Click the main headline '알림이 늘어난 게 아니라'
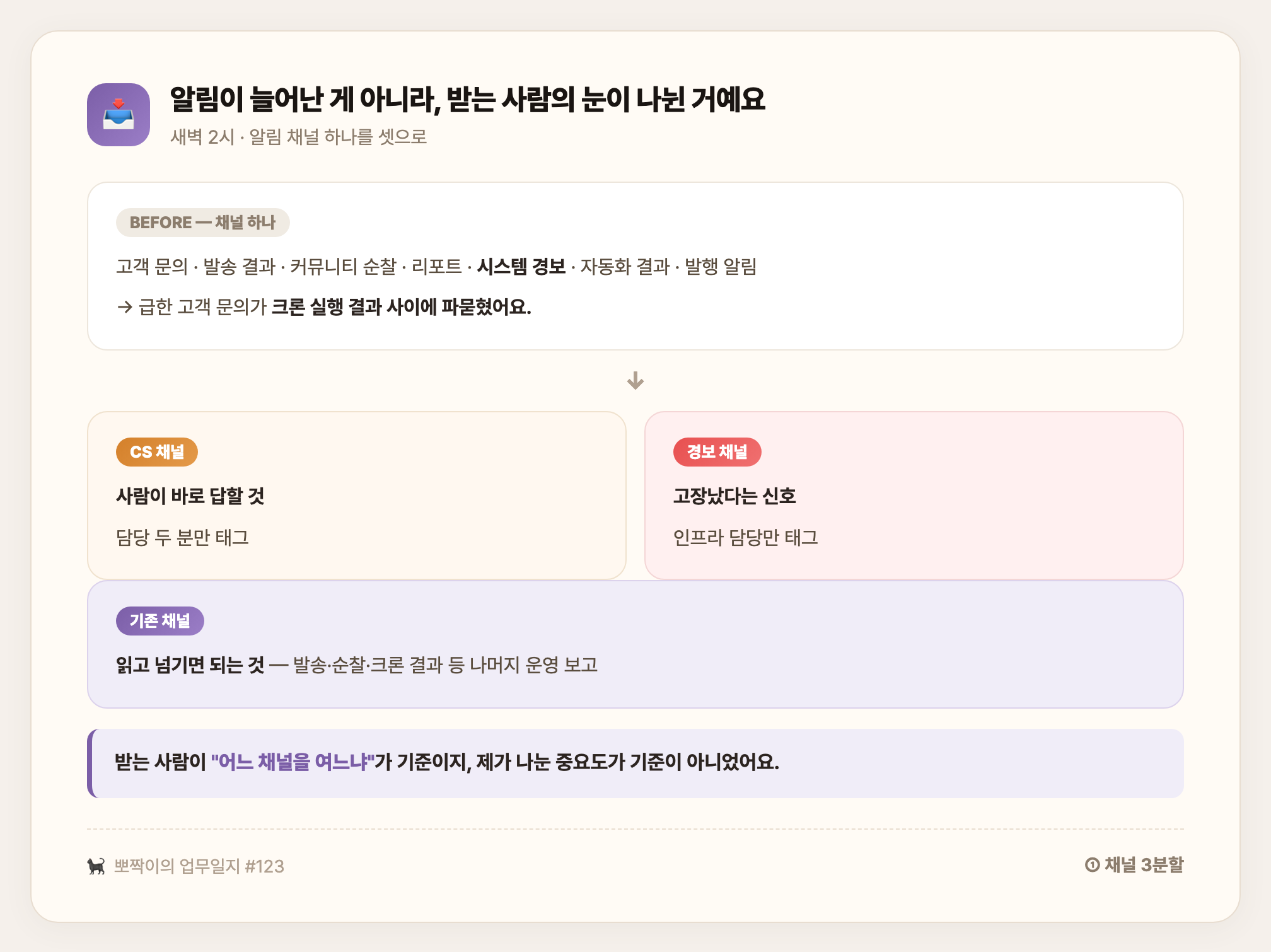 (x=305, y=100)
